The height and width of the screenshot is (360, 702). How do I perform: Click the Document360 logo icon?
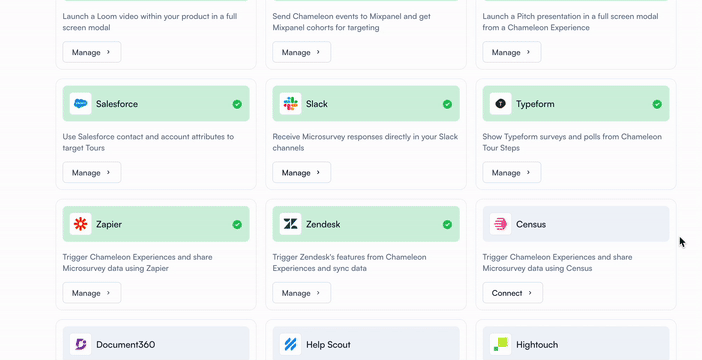coord(81,344)
